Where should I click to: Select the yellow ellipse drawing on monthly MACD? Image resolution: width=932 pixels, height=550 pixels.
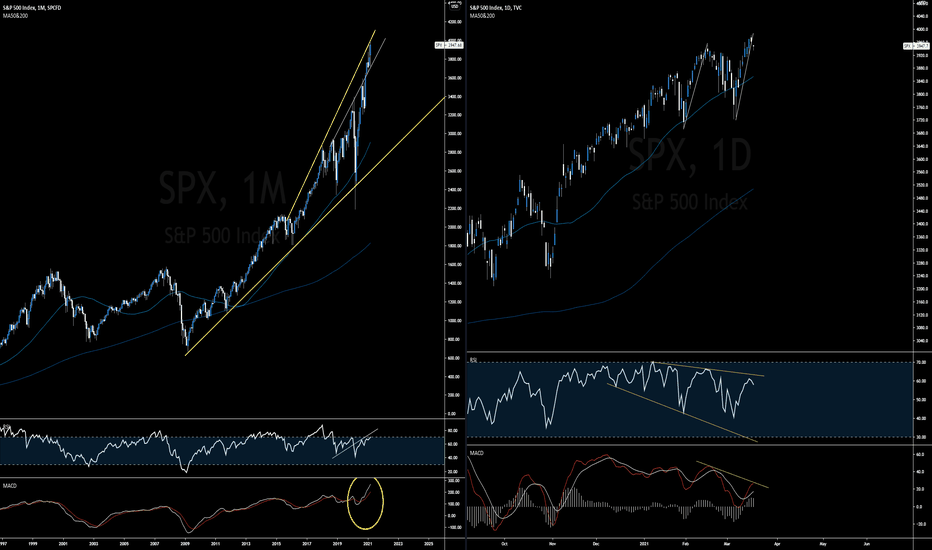click(x=366, y=503)
